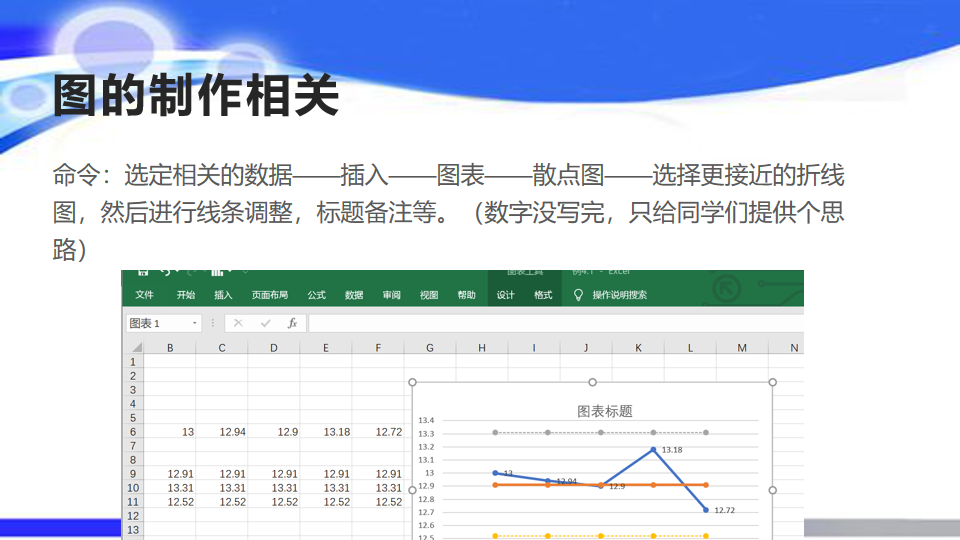960x540 pixels.
Task: Open the 审阅 ribbon tab
Action: 391,295
